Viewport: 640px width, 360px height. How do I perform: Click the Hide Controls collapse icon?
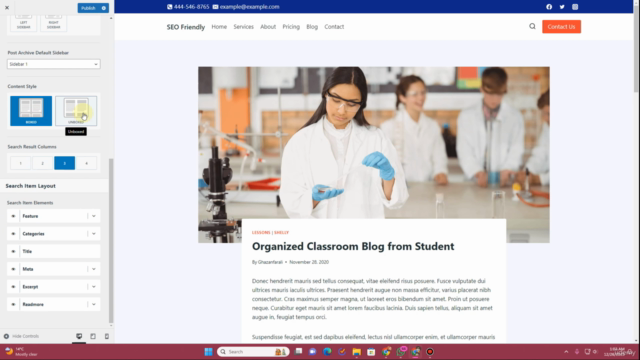(x=6, y=336)
